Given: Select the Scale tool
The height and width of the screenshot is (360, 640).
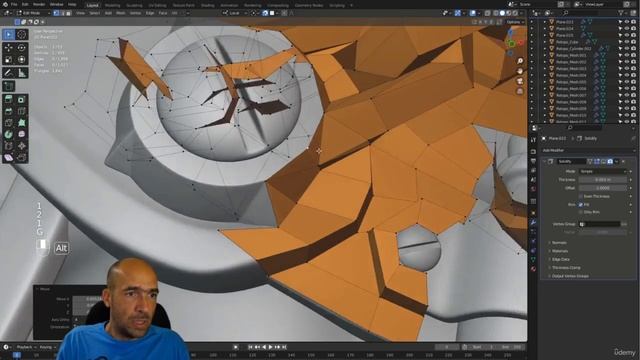Looking at the screenshot, I should coord(9,60).
